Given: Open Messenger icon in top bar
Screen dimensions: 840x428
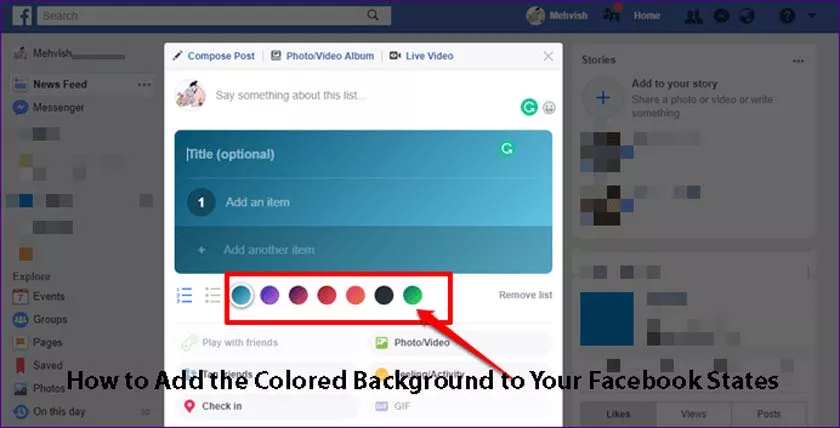Looking at the screenshot, I should (x=721, y=16).
